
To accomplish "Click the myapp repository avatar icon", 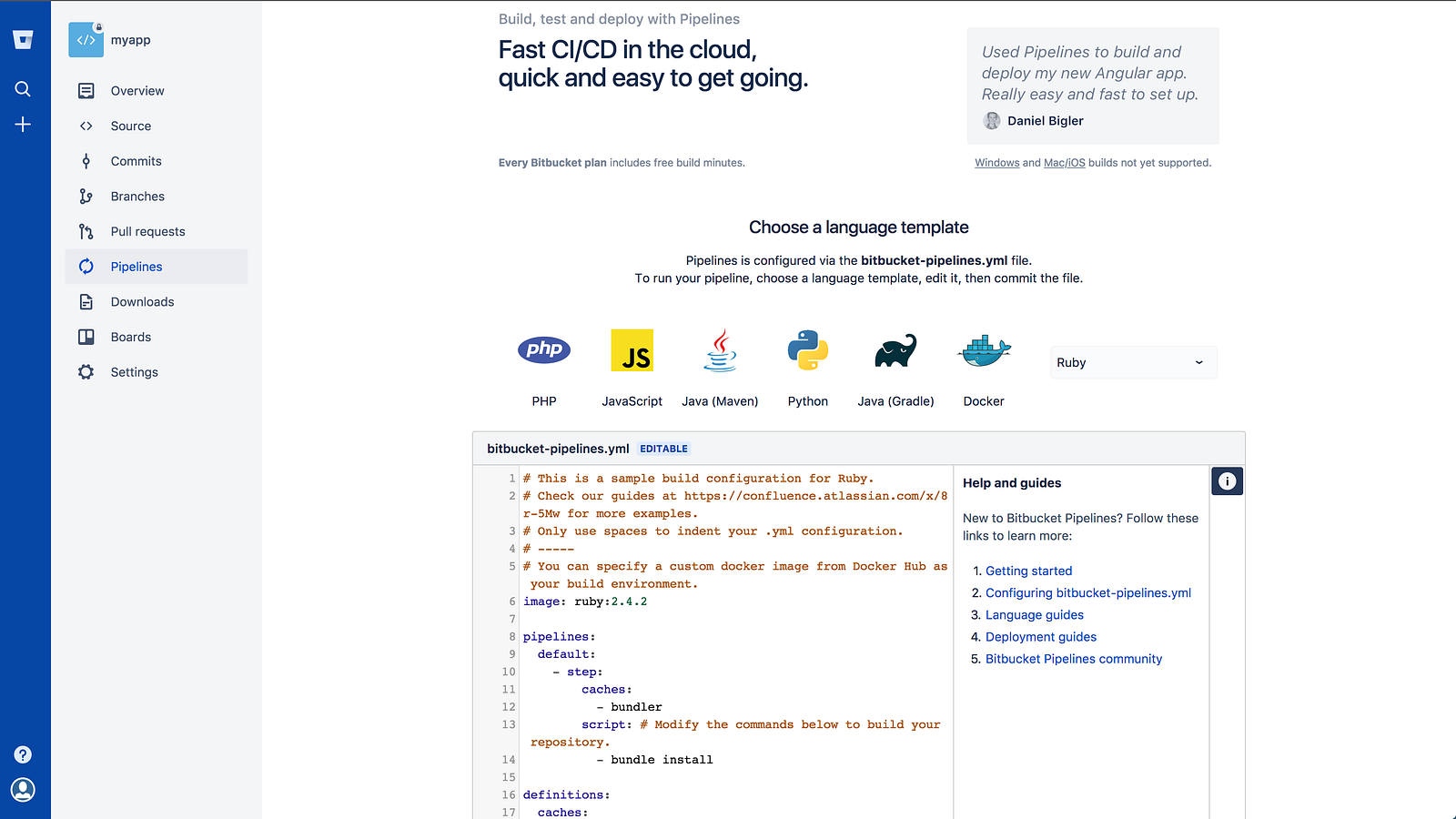I will point(86,40).
